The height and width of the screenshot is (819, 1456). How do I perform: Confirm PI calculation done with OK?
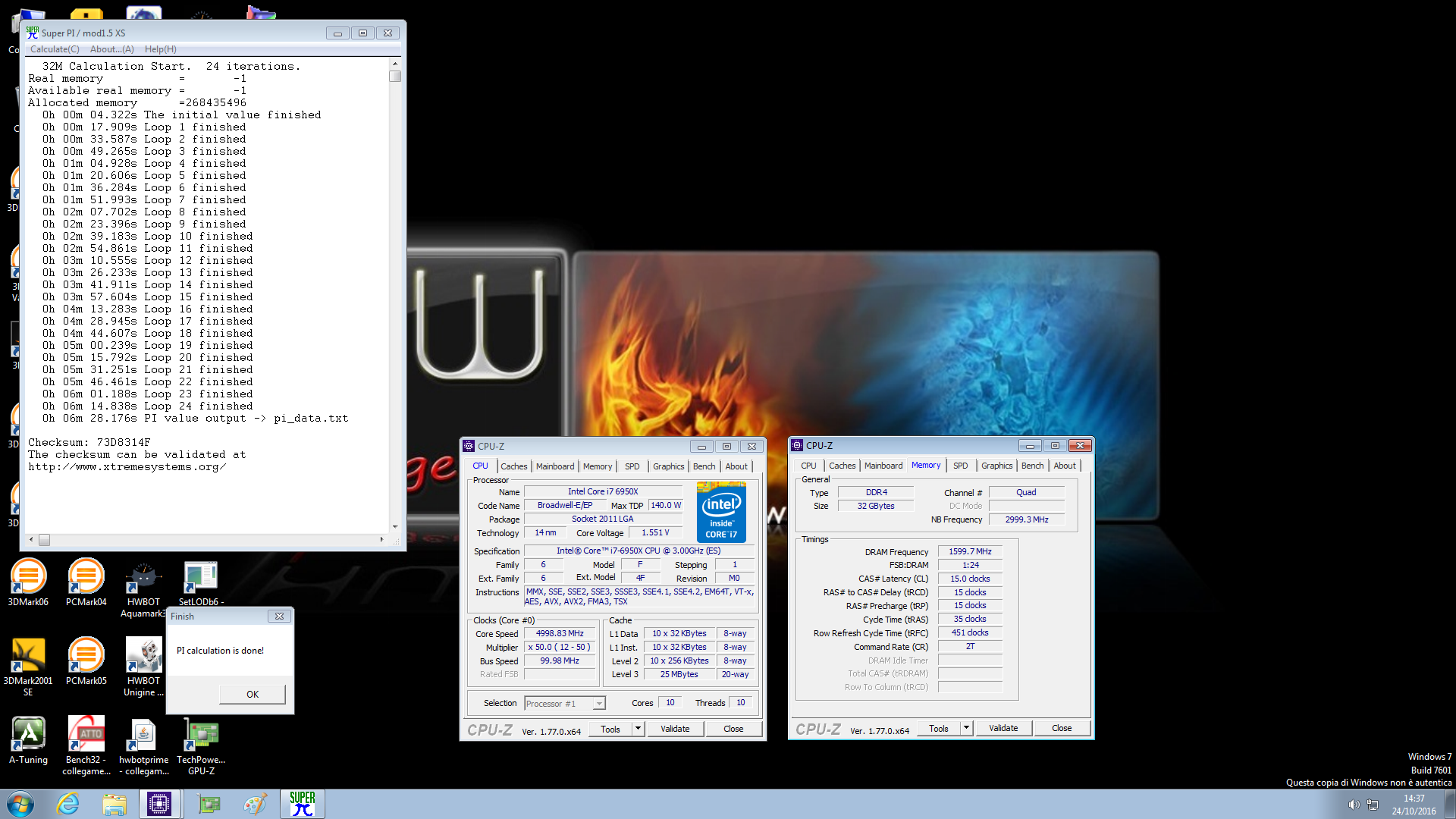click(x=253, y=694)
